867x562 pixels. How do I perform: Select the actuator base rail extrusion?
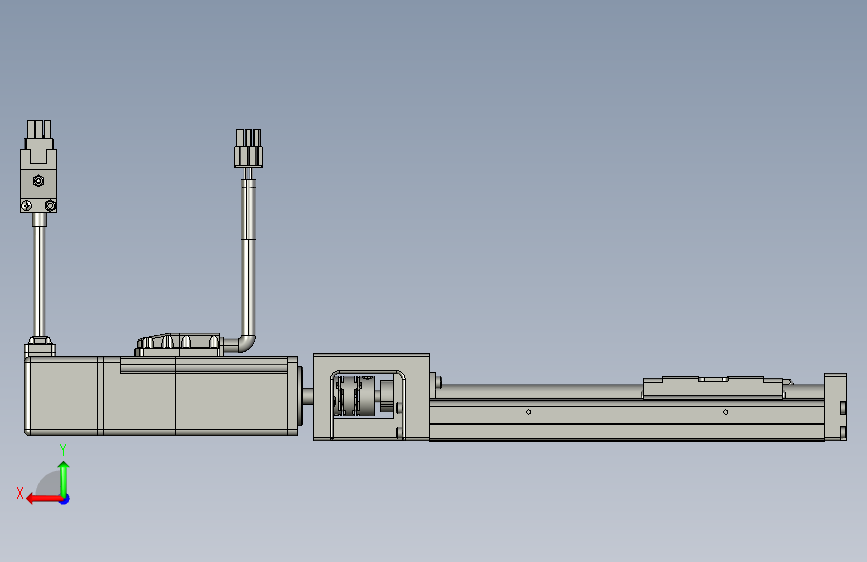[626, 420]
